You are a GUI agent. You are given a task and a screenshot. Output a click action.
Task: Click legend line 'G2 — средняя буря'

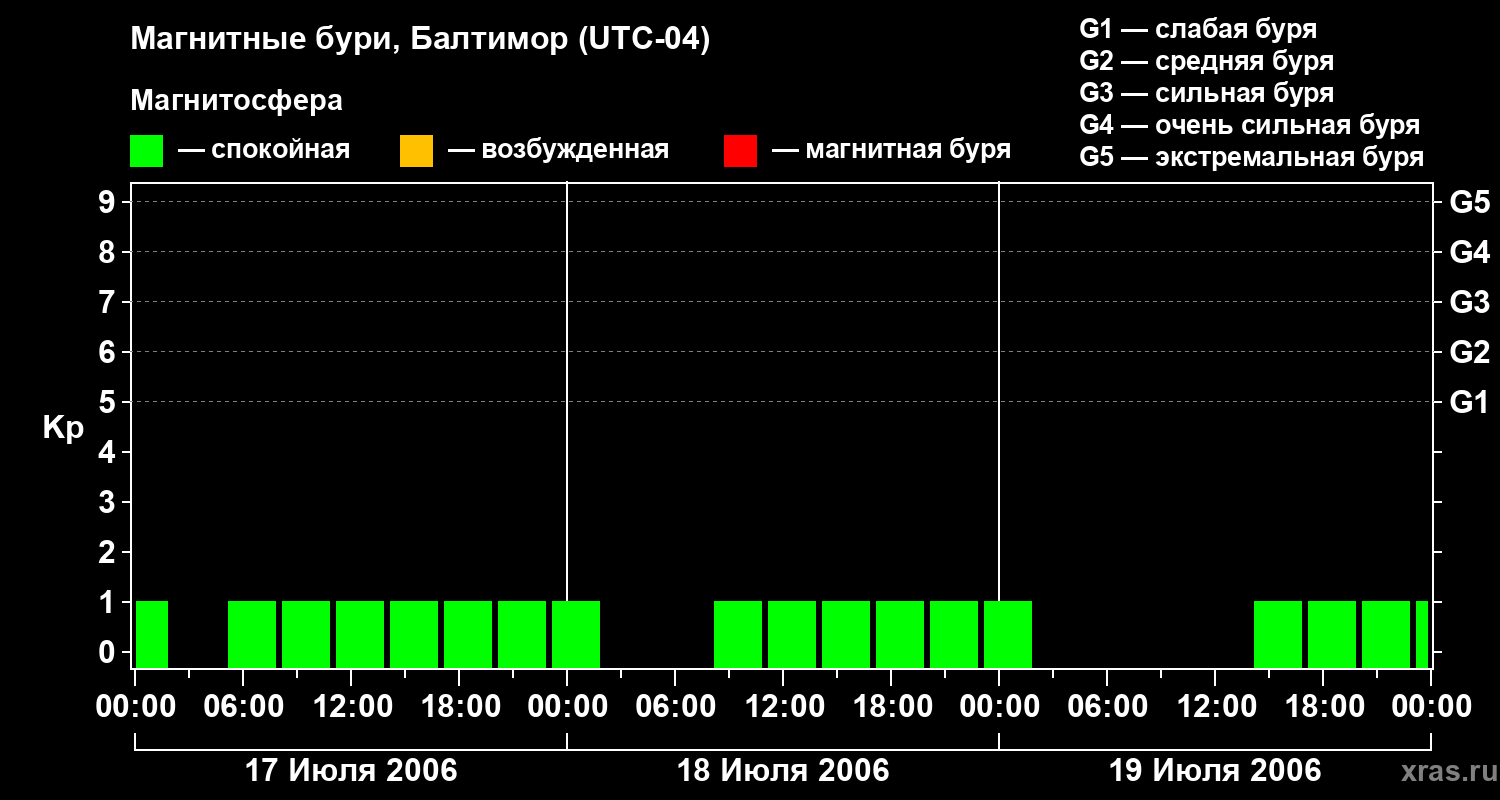pos(1206,61)
